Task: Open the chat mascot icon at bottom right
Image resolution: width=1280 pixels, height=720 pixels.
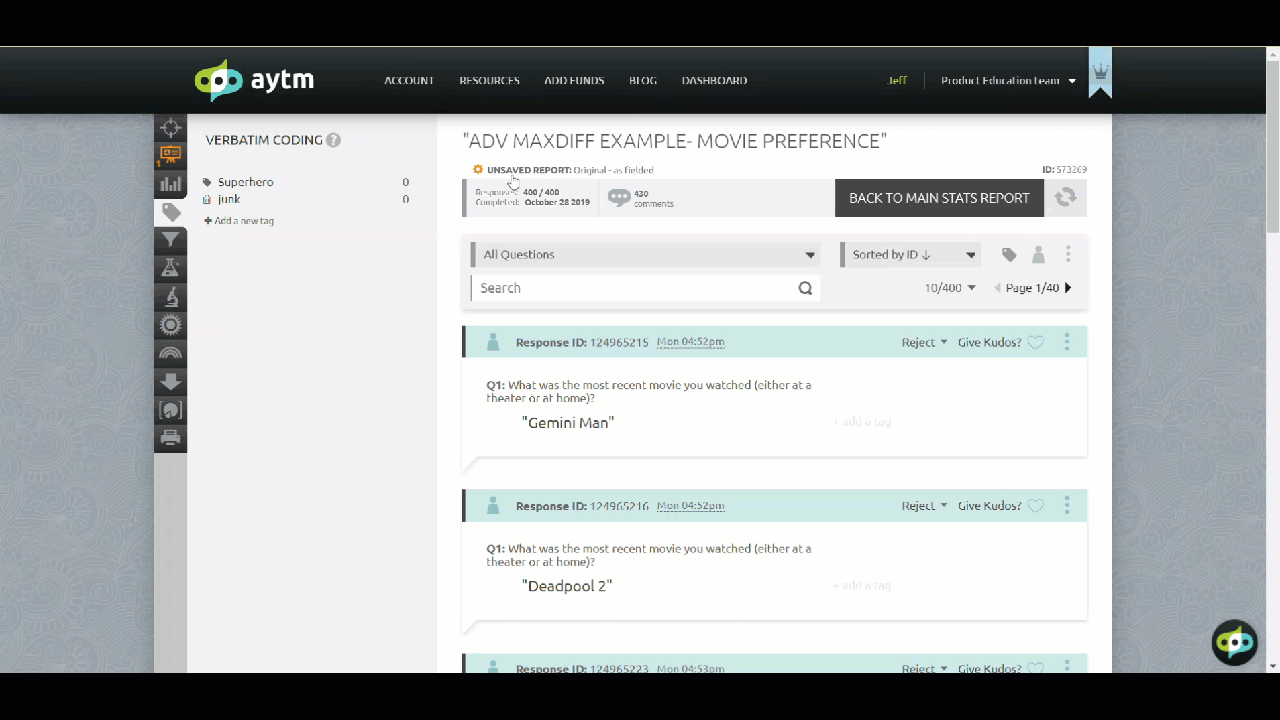Action: [1234, 643]
